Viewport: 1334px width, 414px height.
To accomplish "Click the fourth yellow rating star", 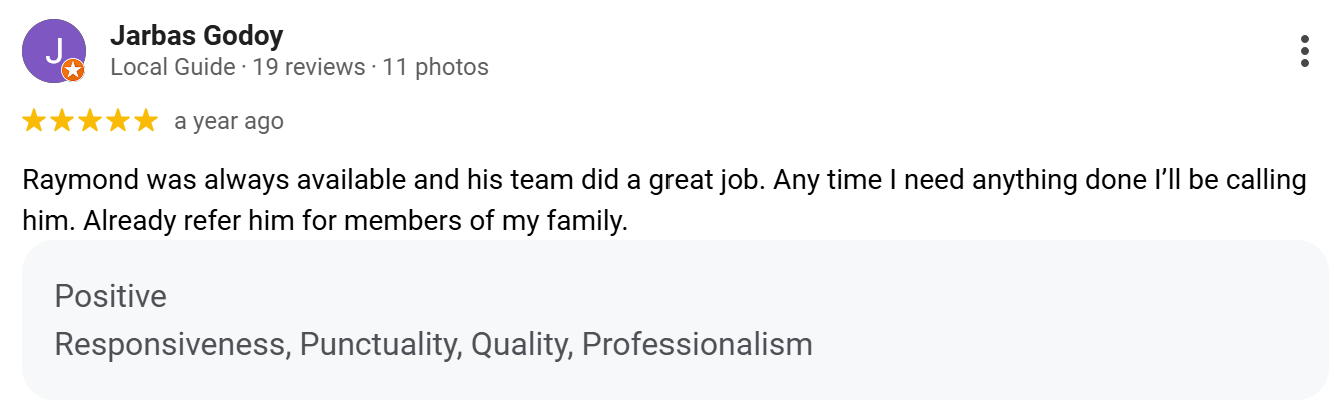I will [x=118, y=121].
